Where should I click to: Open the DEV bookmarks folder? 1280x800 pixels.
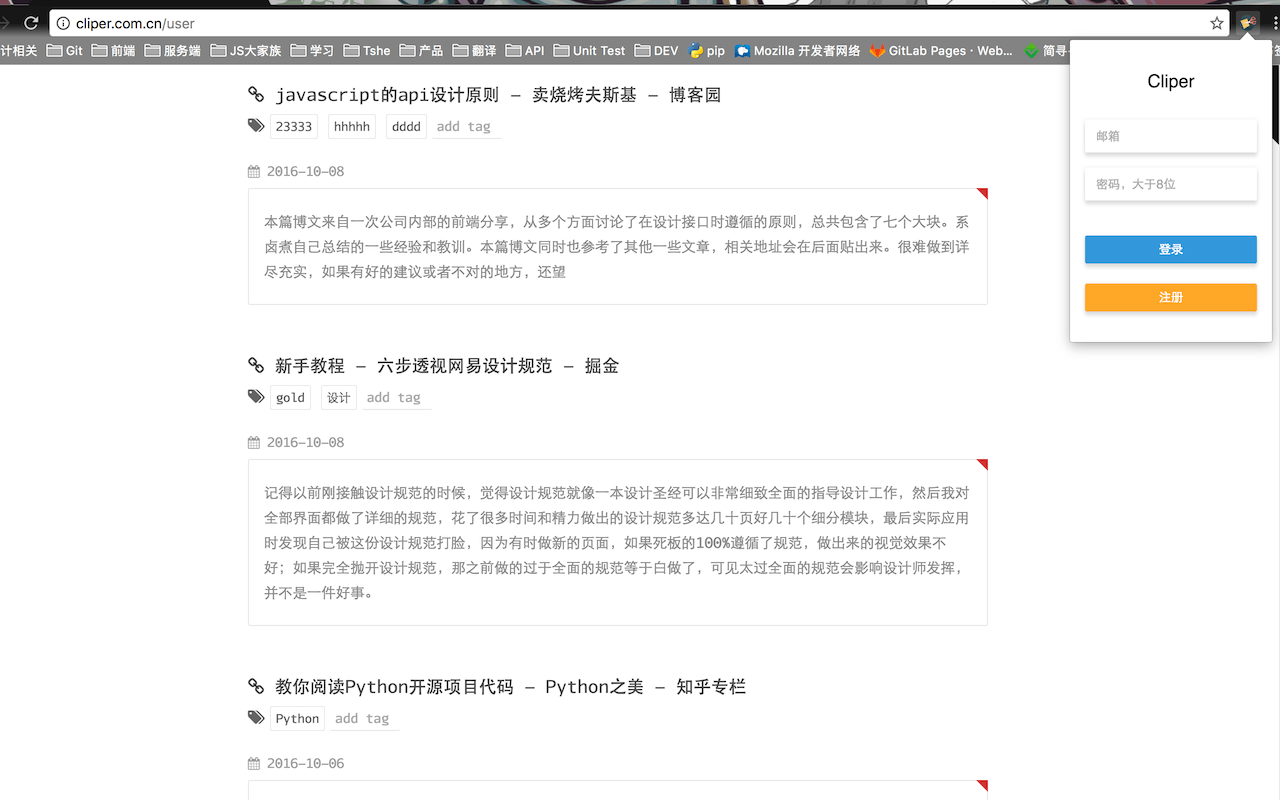point(656,51)
